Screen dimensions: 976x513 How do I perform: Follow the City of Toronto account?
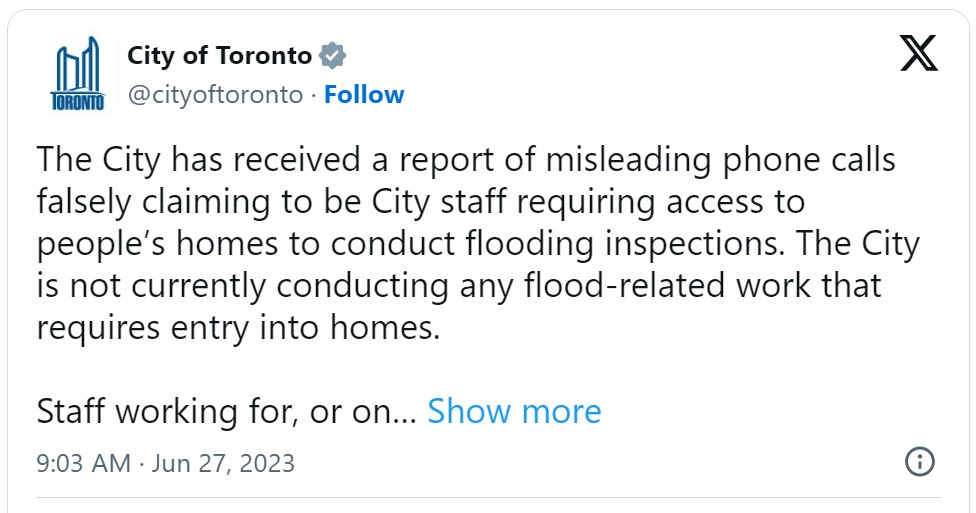coord(364,95)
